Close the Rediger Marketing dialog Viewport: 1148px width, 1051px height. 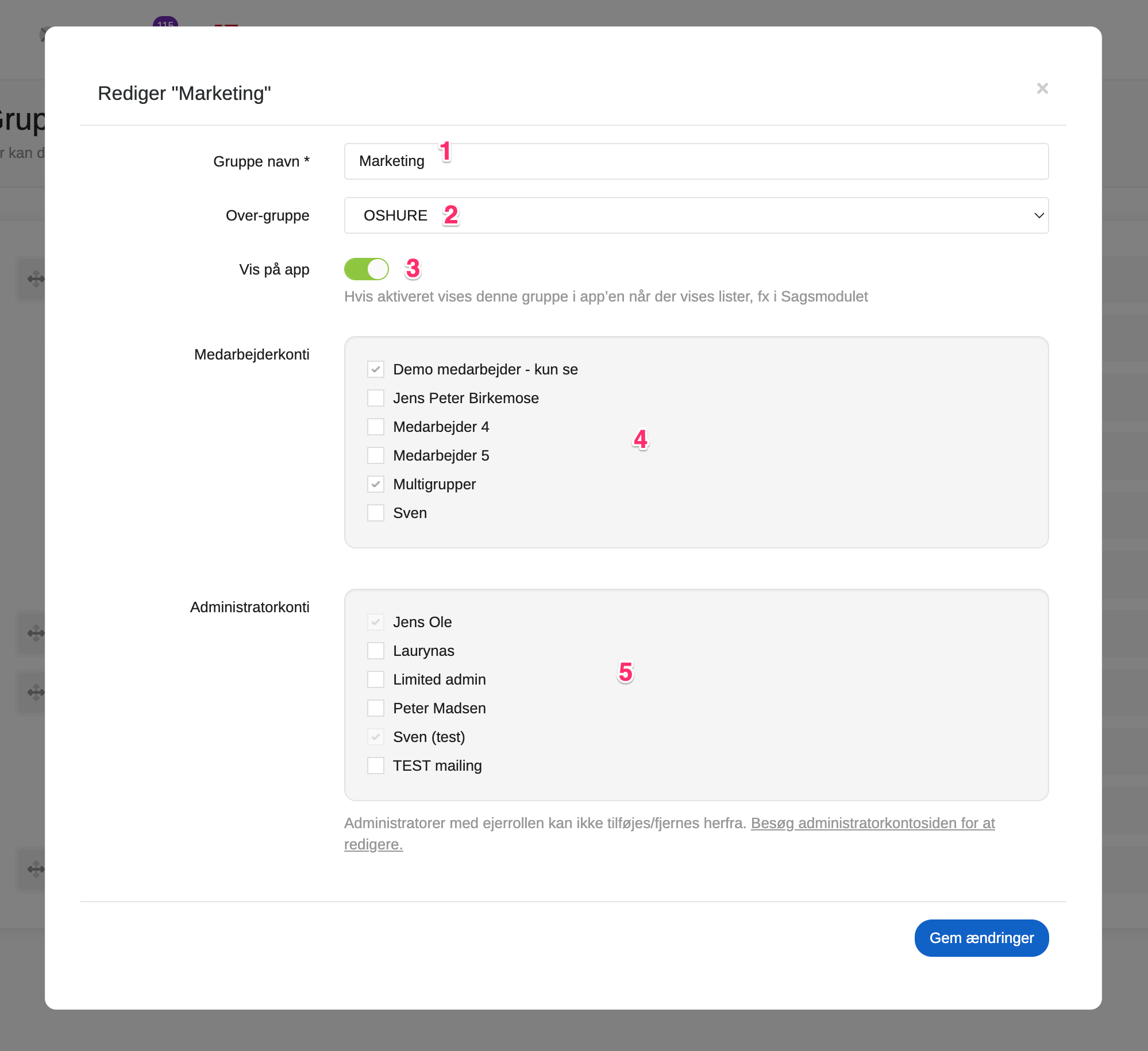pos(1042,88)
